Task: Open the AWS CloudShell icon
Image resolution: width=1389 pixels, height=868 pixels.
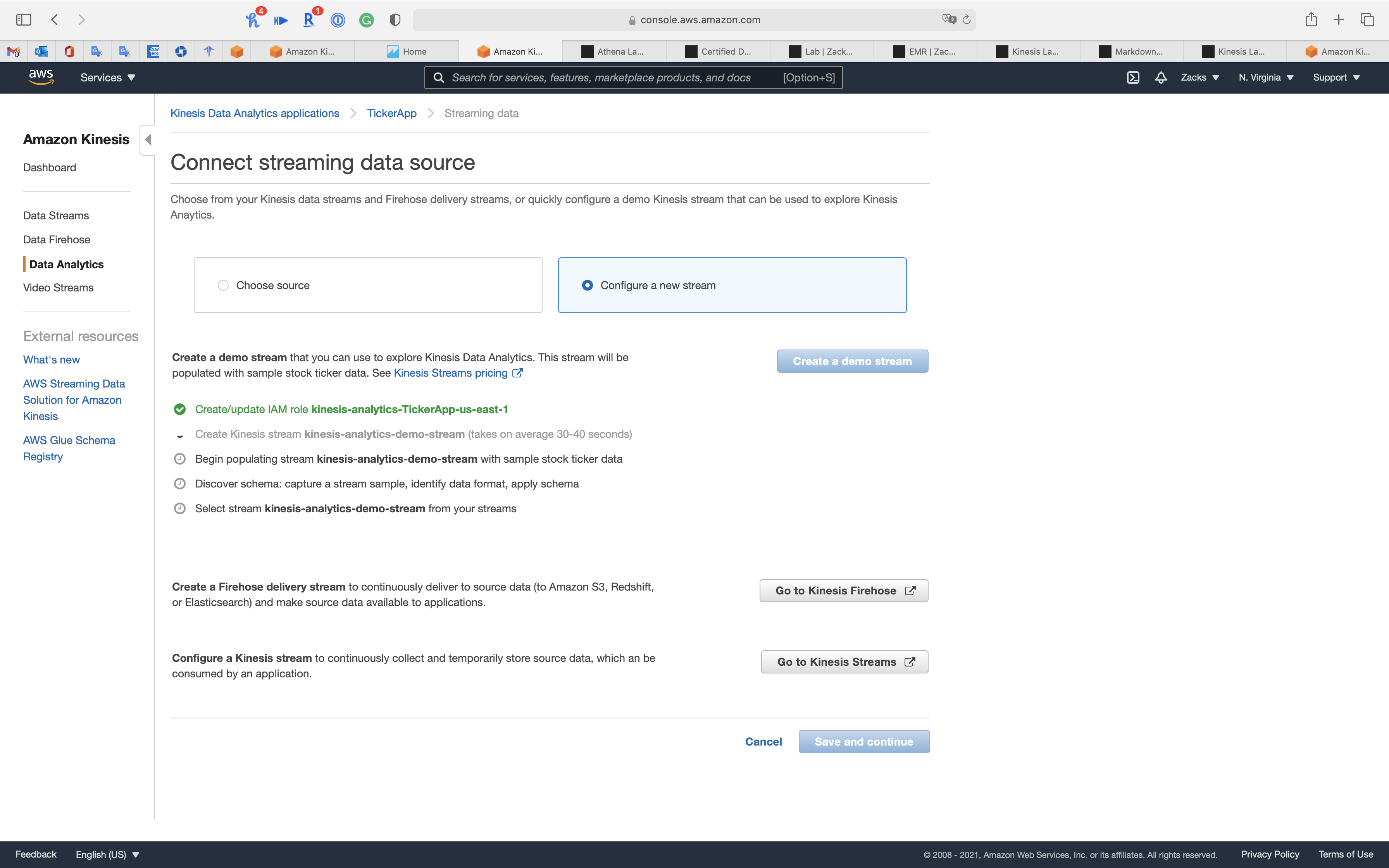Action: (x=1132, y=77)
